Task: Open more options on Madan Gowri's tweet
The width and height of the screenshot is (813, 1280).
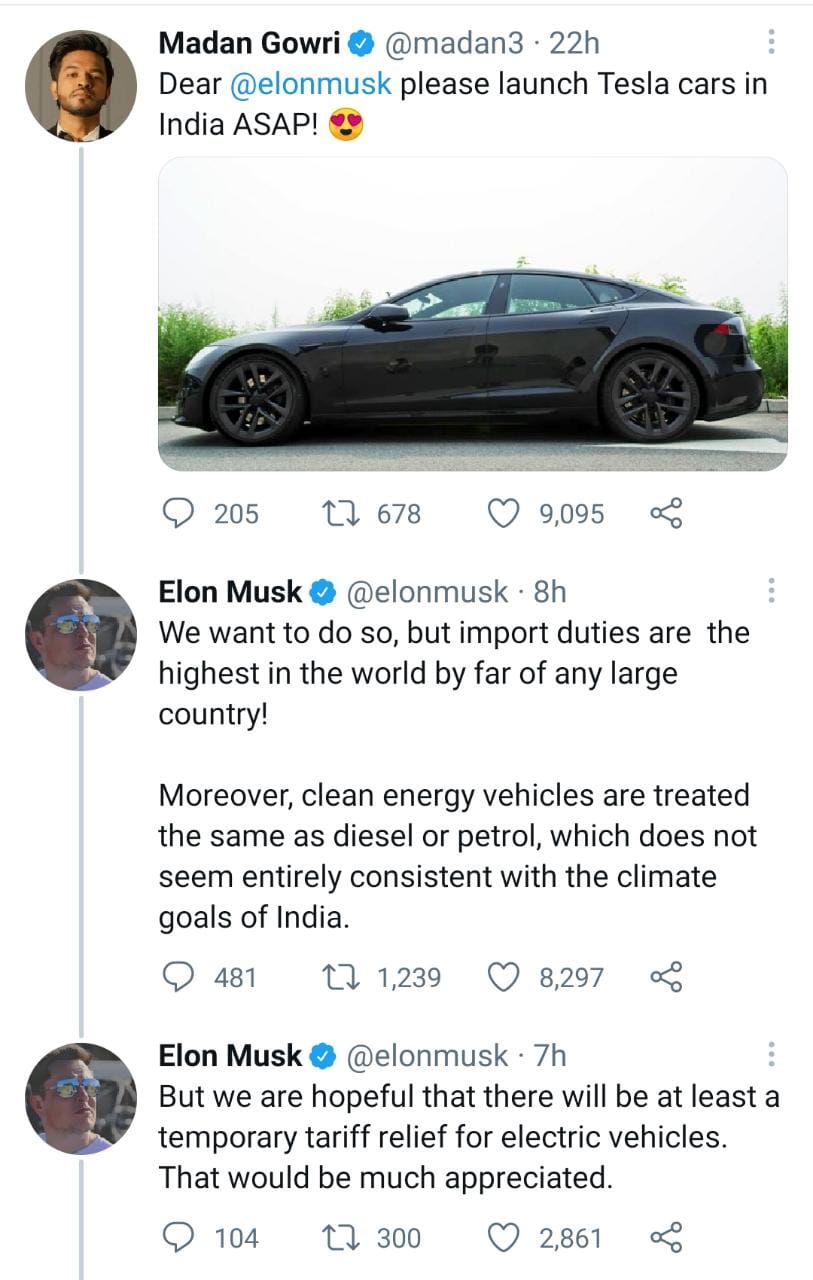Action: tap(771, 42)
